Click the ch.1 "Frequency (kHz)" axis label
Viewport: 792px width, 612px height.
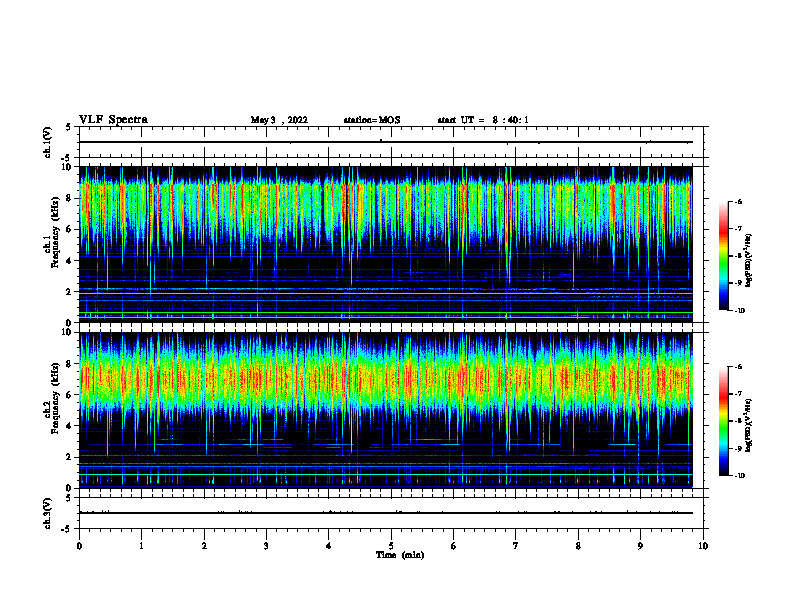pyautogui.click(x=55, y=230)
